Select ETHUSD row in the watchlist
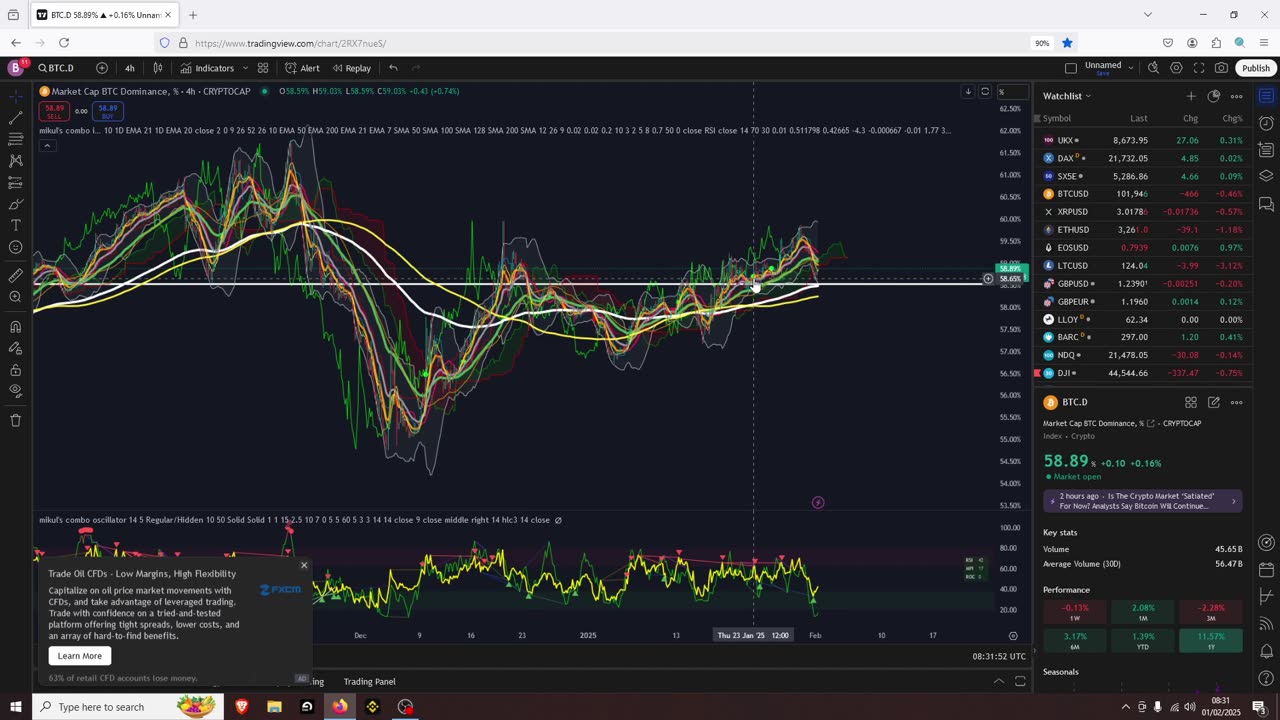Viewport: 1280px width, 720px height. (x=1142, y=230)
